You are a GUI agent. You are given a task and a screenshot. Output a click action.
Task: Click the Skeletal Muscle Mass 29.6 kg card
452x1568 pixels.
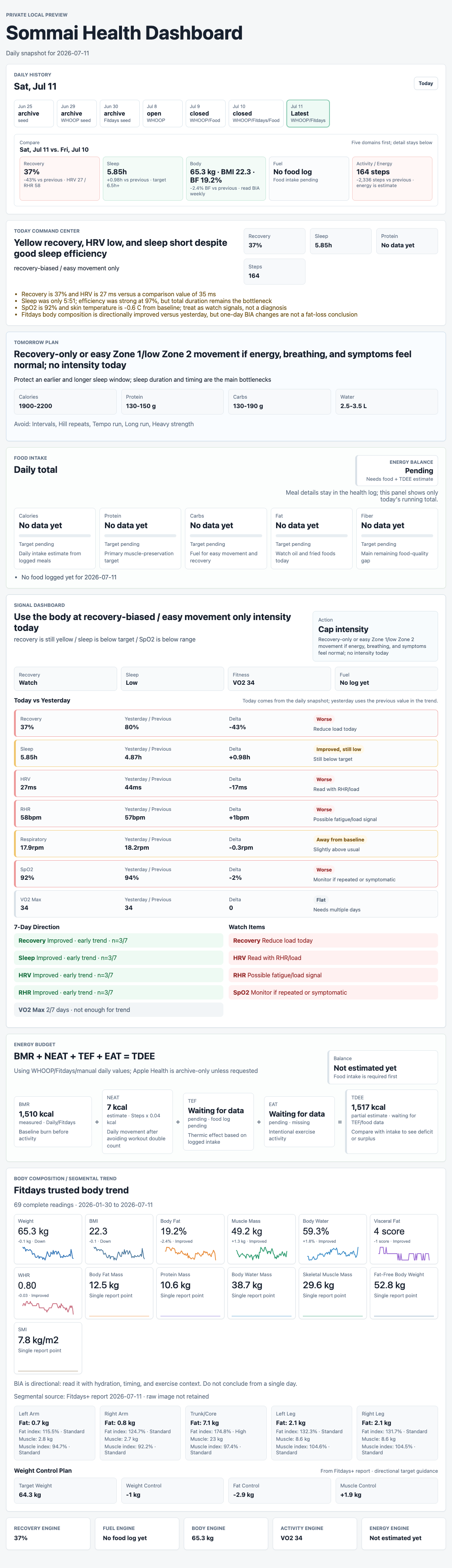pyautogui.click(x=333, y=1294)
